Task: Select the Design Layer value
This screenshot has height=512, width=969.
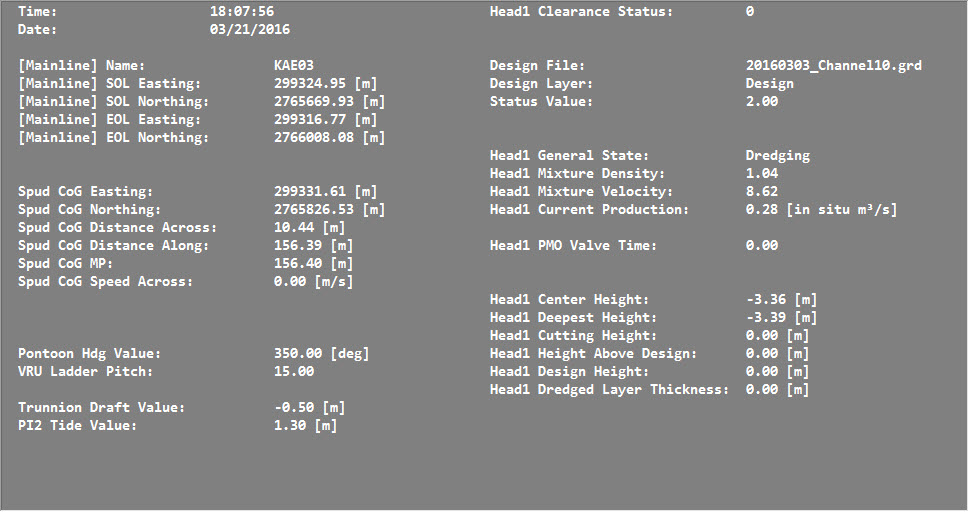Action: [769, 84]
